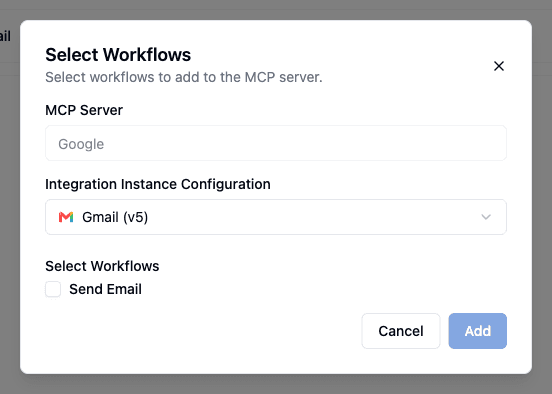The height and width of the screenshot is (394, 552).
Task: Close the Select Workflows dialog with X
Action: pyautogui.click(x=498, y=66)
